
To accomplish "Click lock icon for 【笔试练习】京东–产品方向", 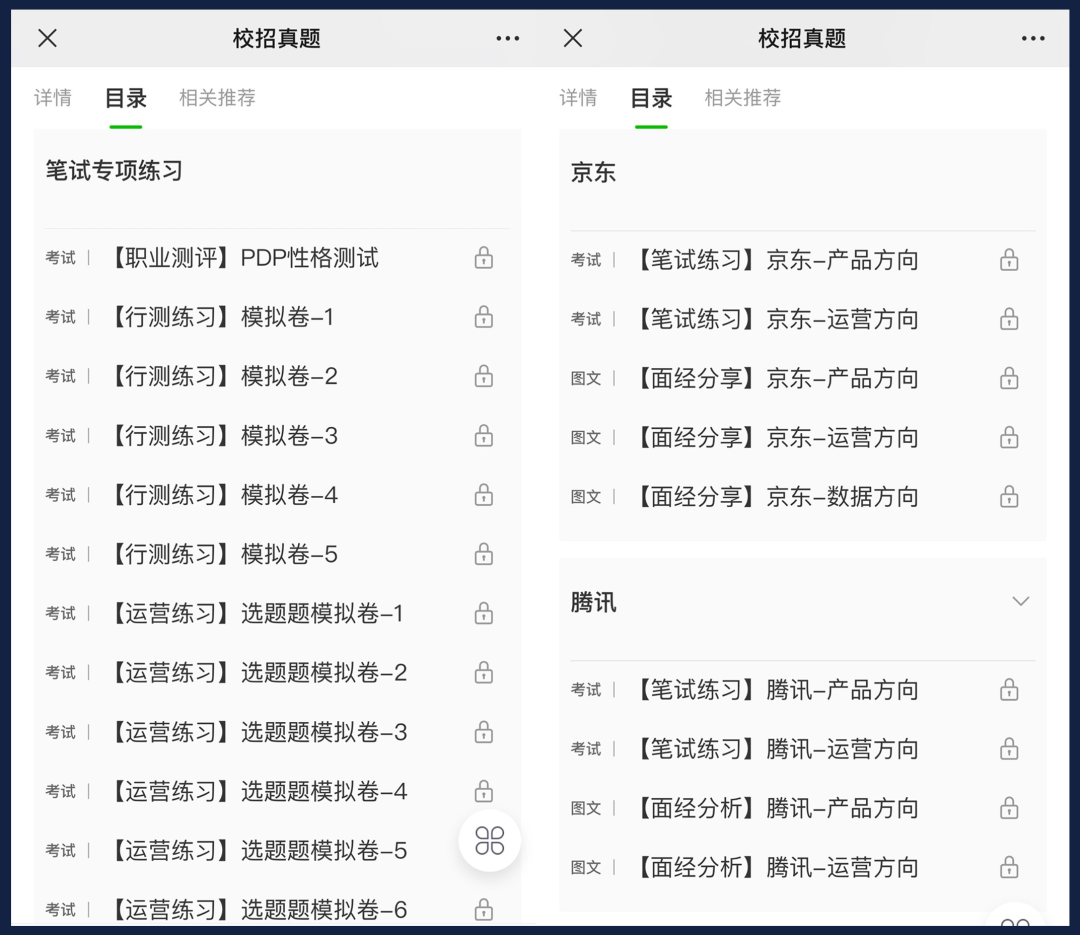I will 1009,260.
